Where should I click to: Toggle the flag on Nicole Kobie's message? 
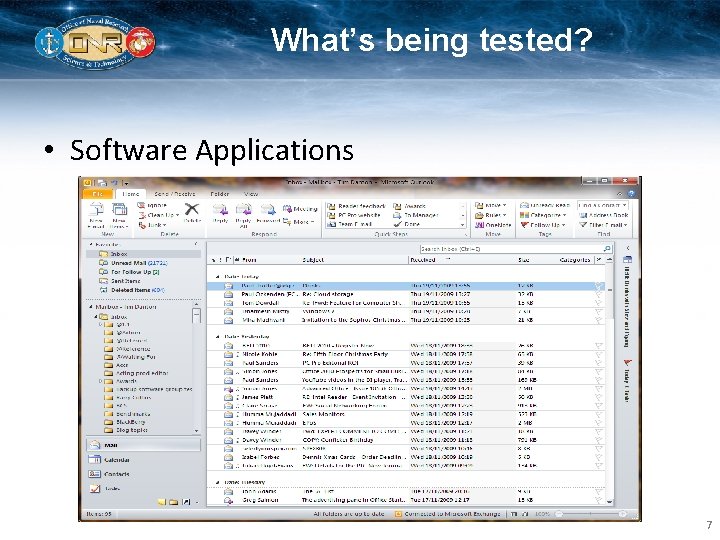coord(598,354)
